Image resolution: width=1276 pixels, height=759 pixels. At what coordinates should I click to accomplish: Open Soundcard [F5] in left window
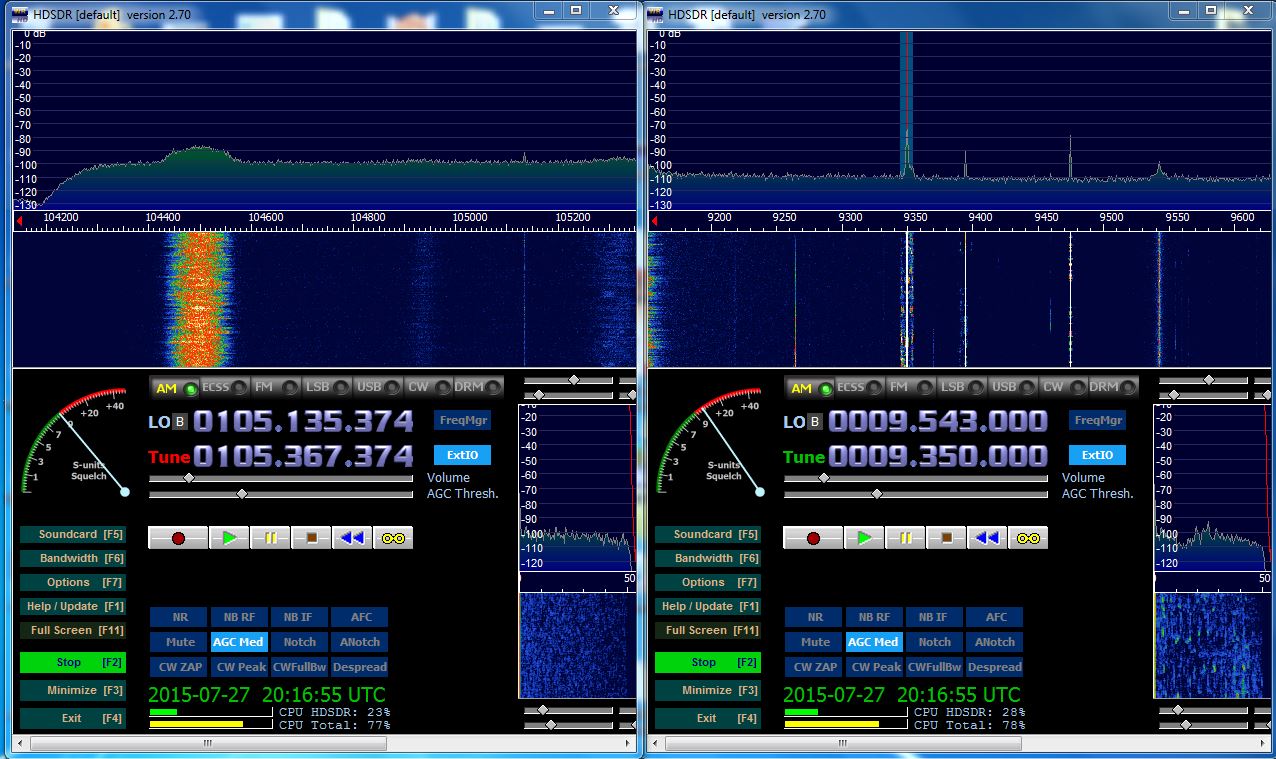(73, 534)
